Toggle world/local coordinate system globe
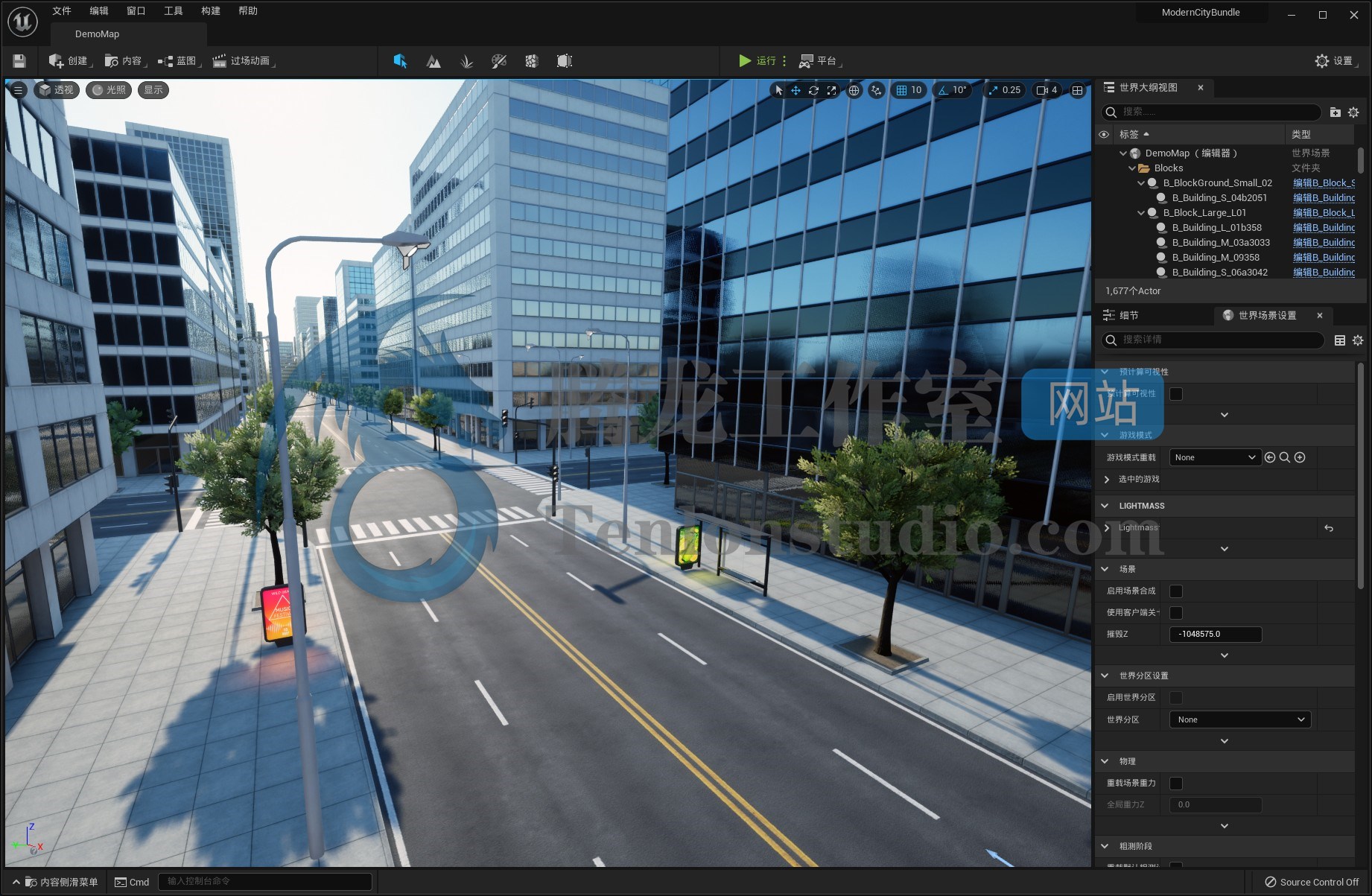This screenshot has width=1372, height=896. [x=854, y=90]
